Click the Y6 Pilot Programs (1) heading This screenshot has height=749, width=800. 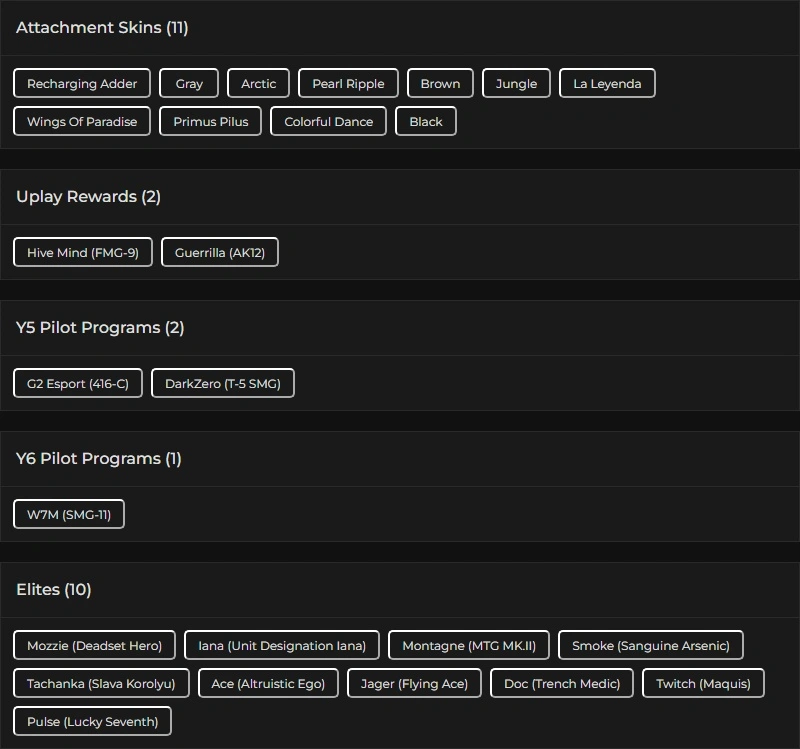click(x=98, y=459)
